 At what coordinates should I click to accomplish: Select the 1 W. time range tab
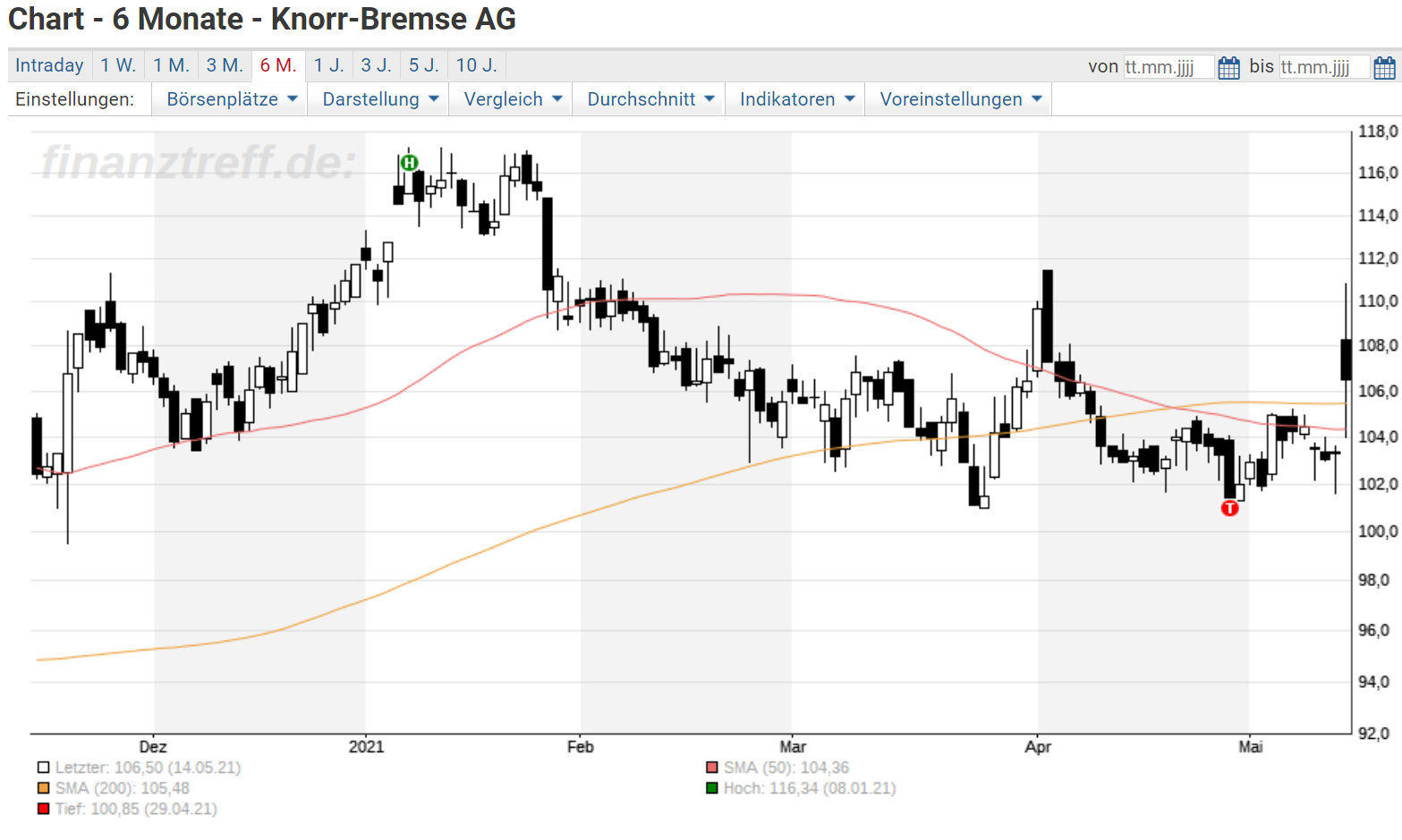click(118, 65)
